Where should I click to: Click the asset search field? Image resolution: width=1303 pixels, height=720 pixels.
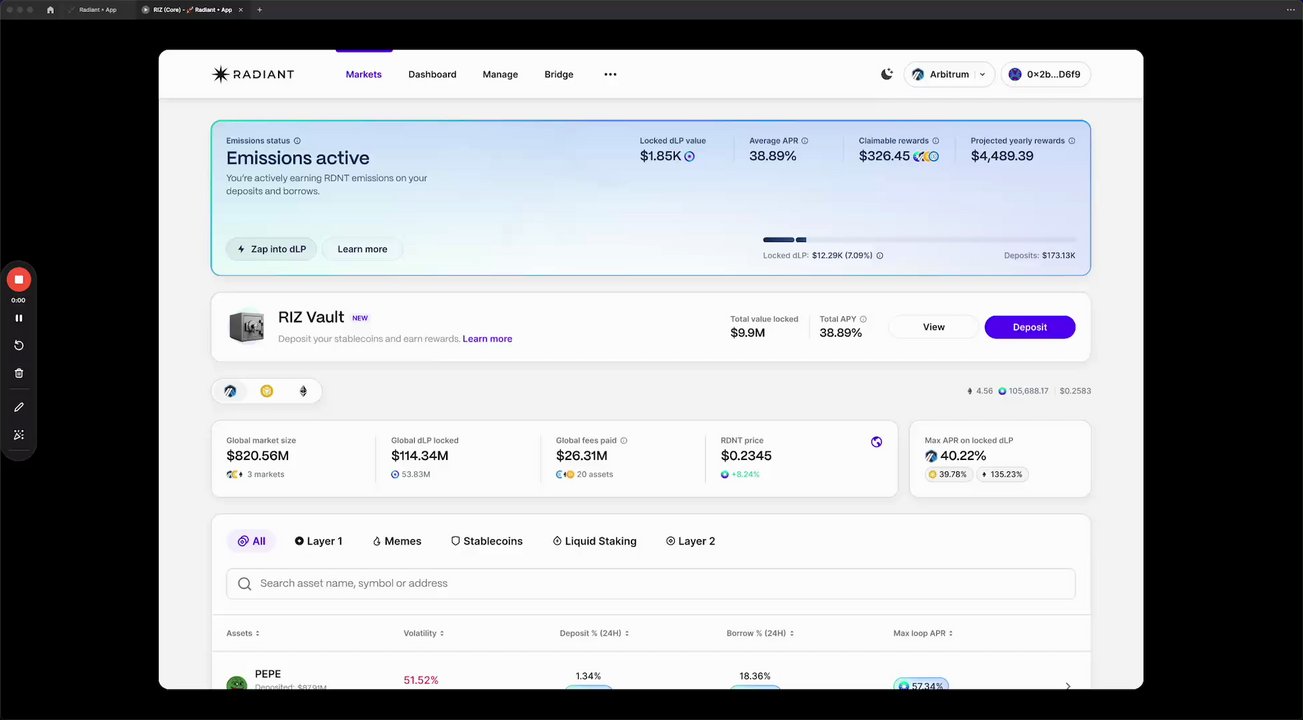pyautogui.click(x=651, y=584)
